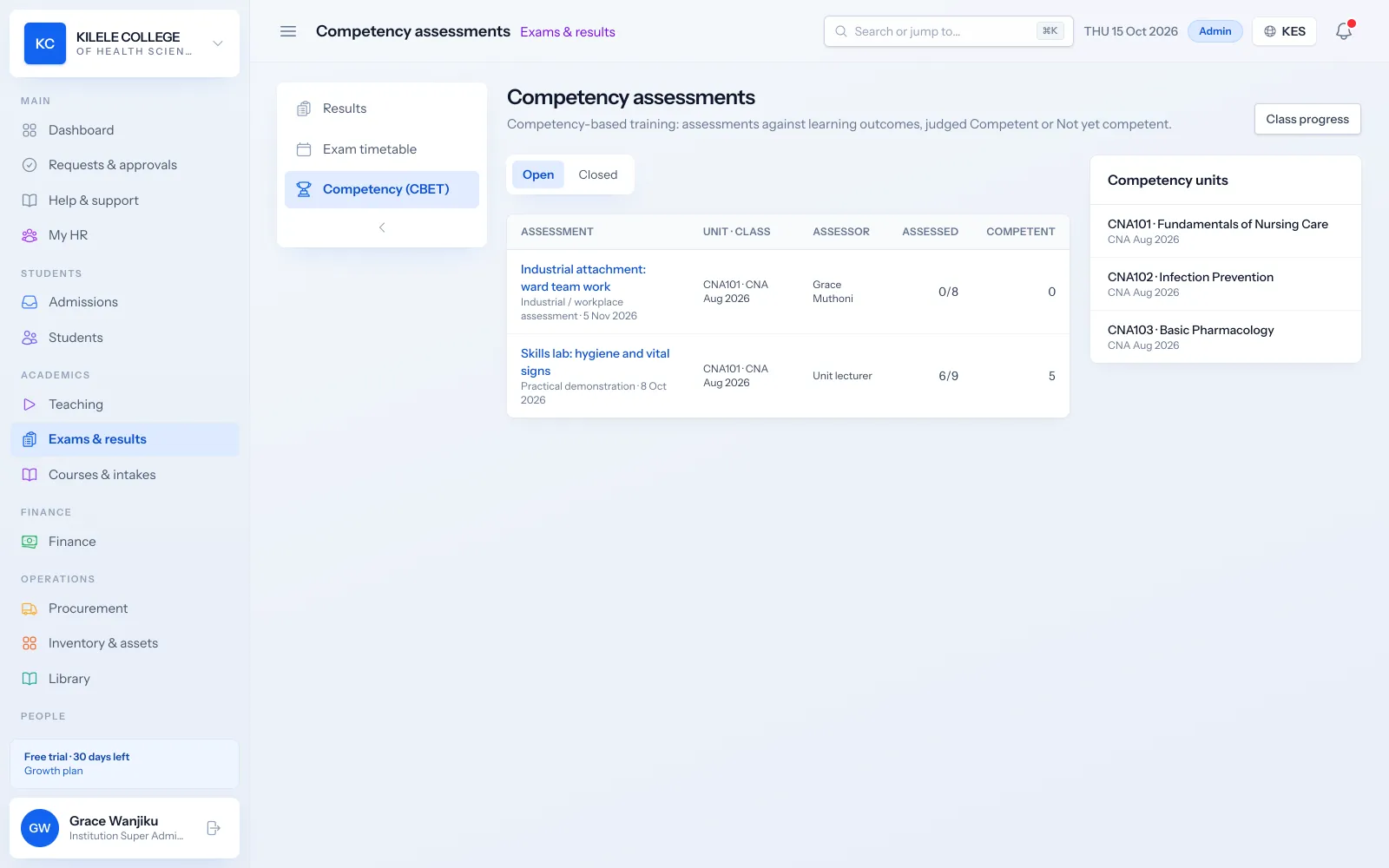1389x868 pixels.
Task: Click the UNIT · CLASS column header
Action: pos(736,232)
